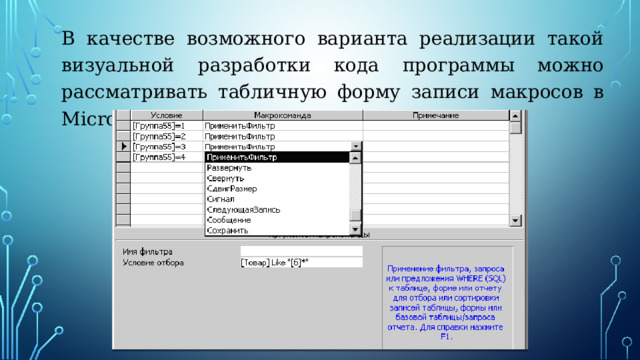Image resolution: width=640 pixels, height=360 pixels.
Task: Click the Примечание column header
Action: (436, 116)
